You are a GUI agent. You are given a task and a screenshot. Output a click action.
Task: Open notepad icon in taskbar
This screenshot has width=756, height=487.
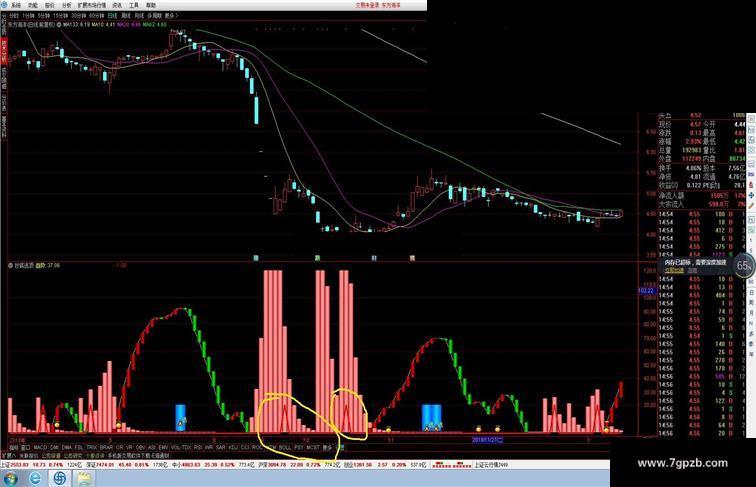click(84, 479)
